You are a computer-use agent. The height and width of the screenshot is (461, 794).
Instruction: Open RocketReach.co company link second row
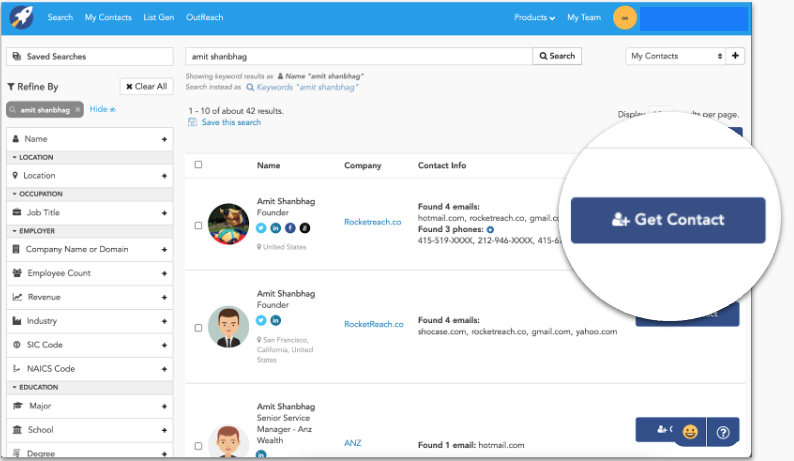coord(374,324)
